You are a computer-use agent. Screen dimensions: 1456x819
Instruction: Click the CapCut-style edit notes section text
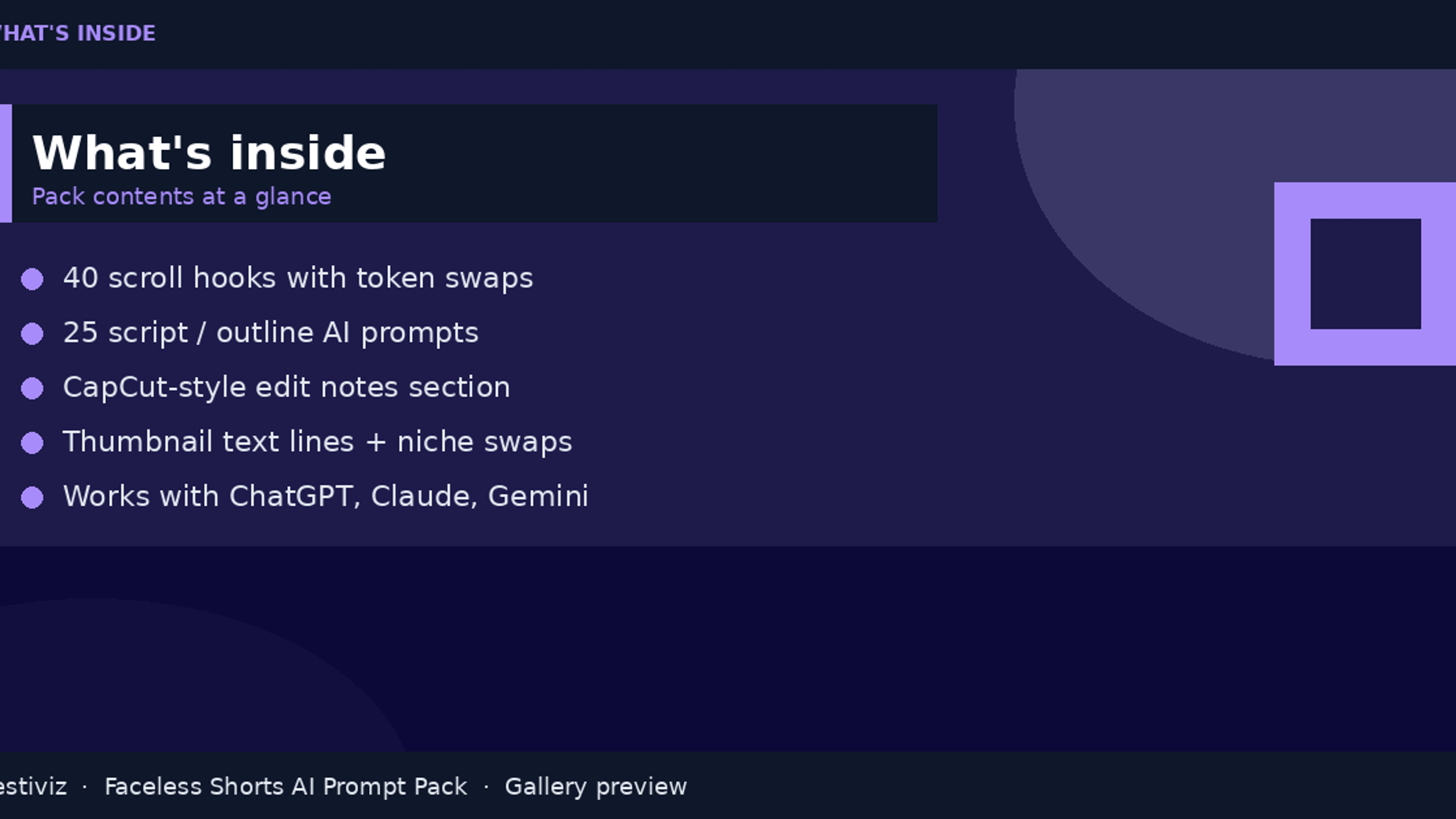click(x=287, y=387)
